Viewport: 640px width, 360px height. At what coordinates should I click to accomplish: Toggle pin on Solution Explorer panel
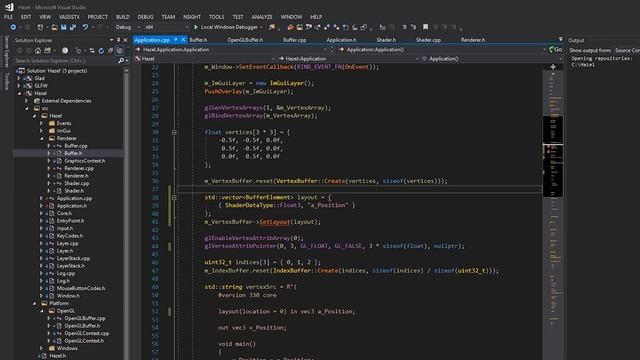[118, 40]
